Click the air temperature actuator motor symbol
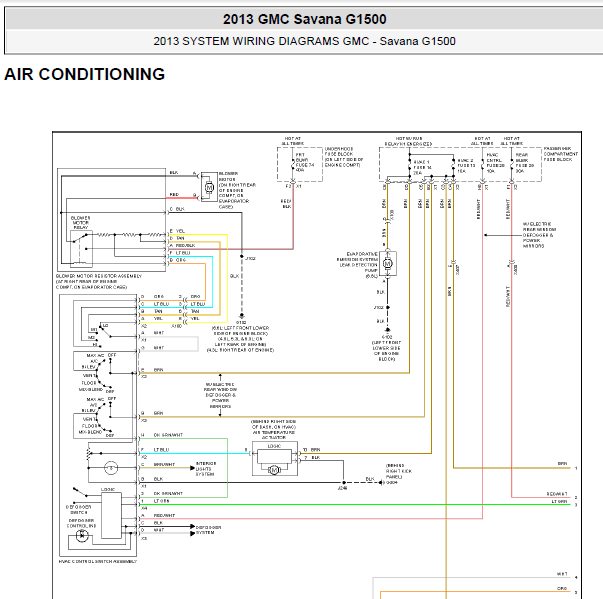The image size is (603, 599). tap(274, 470)
